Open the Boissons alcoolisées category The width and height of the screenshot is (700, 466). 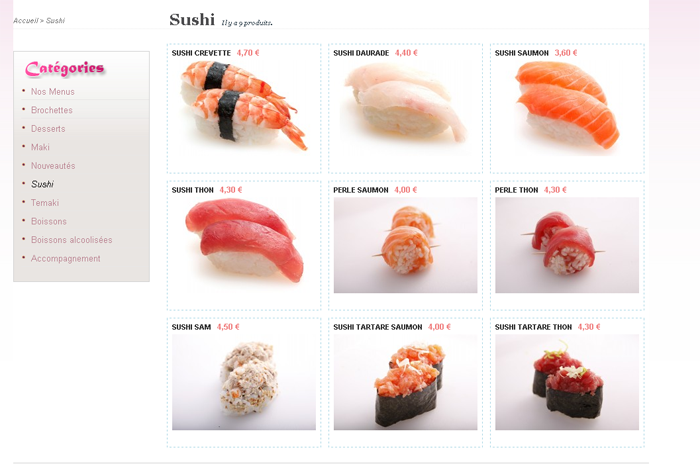coord(71,240)
